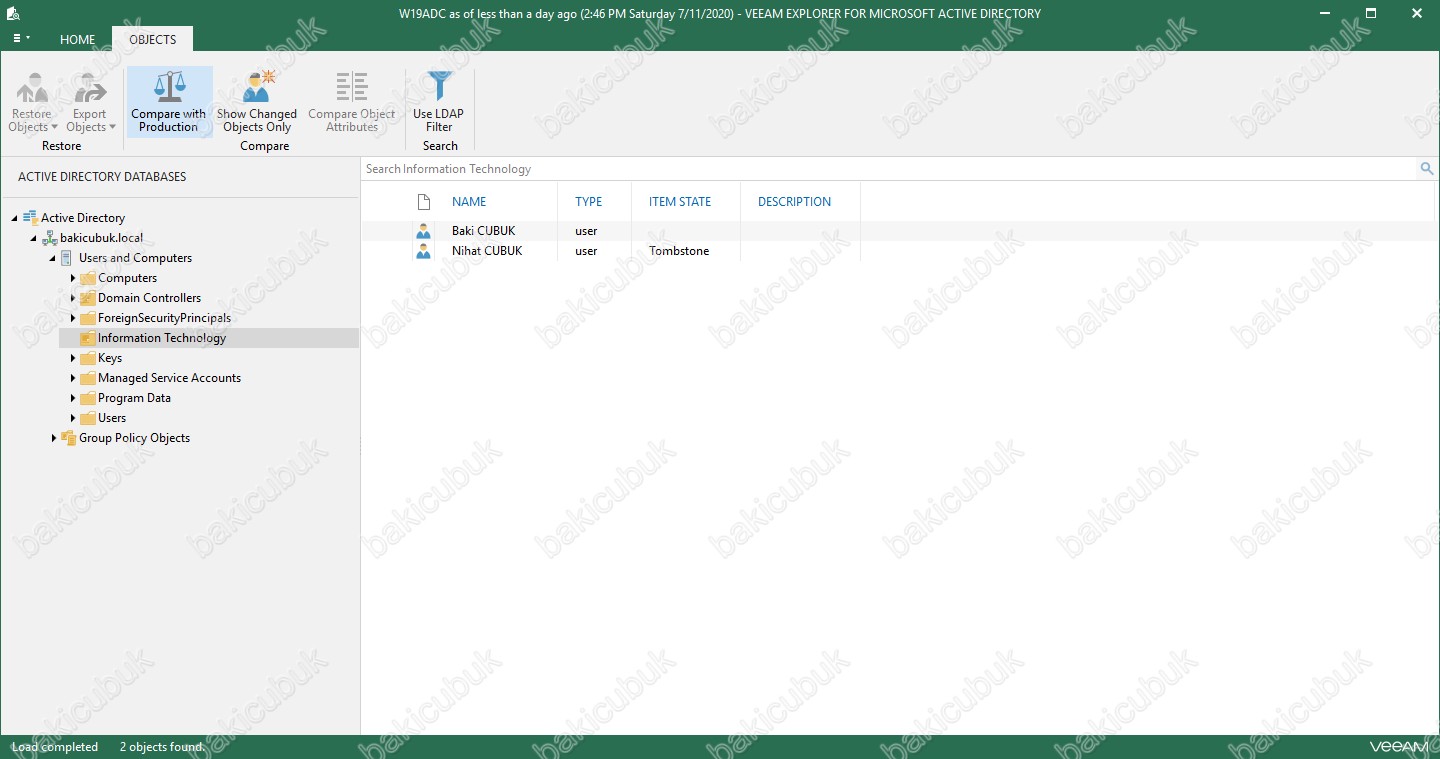Click the bakicubuk.local domain icon
The height and width of the screenshot is (759, 1440).
pyautogui.click(x=49, y=238)
